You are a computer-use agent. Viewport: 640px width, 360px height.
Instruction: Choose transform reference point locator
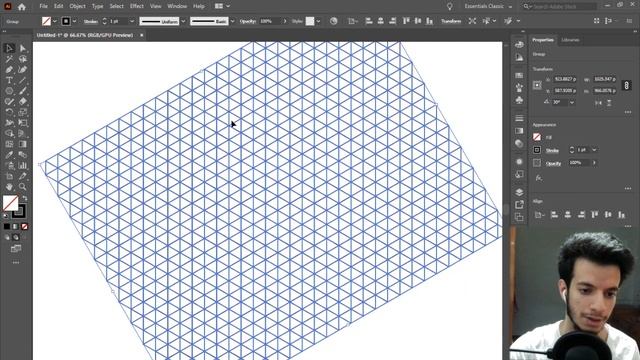(537, 85)
